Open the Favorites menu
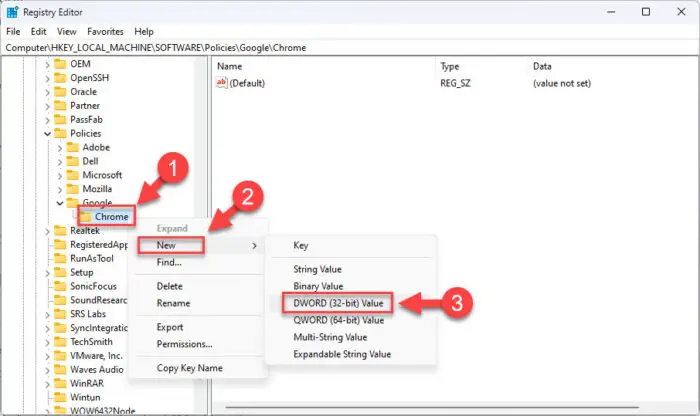The image size is (700, 416). [x=105, y=32]
